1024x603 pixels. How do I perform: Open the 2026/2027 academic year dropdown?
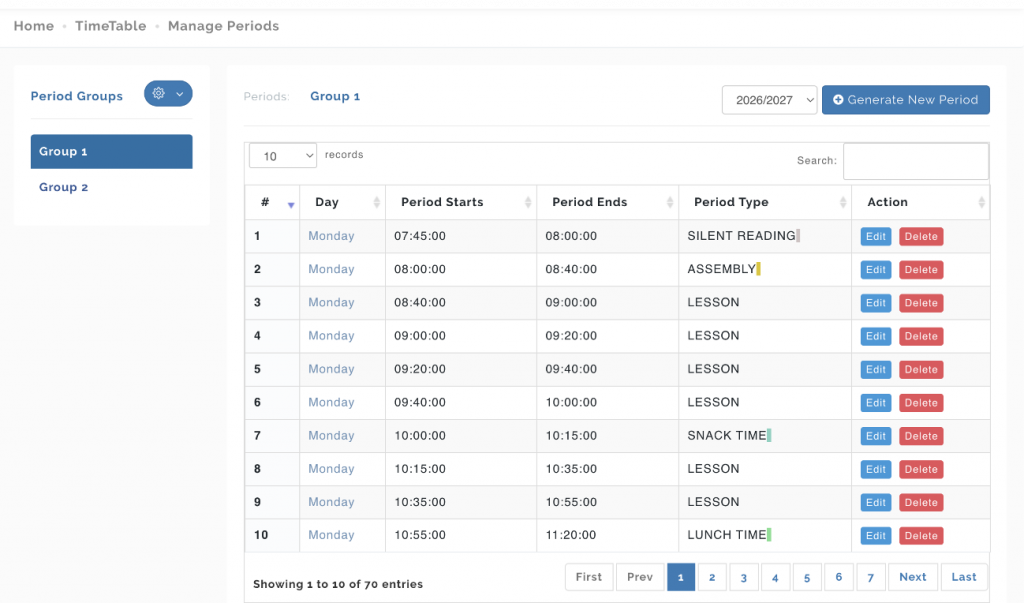[x=769, y=100]
